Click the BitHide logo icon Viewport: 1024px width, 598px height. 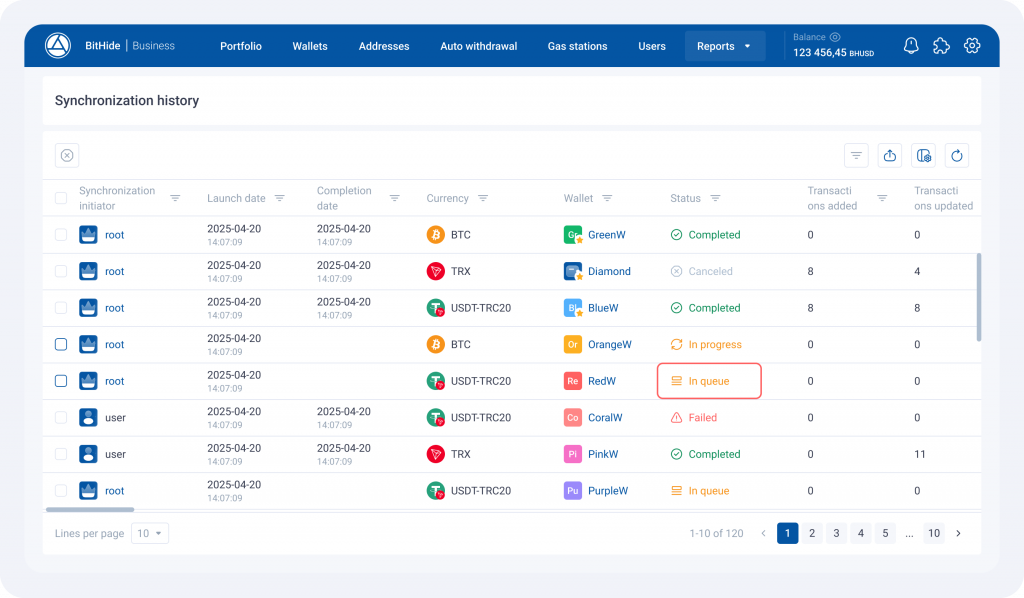point(57,46)
